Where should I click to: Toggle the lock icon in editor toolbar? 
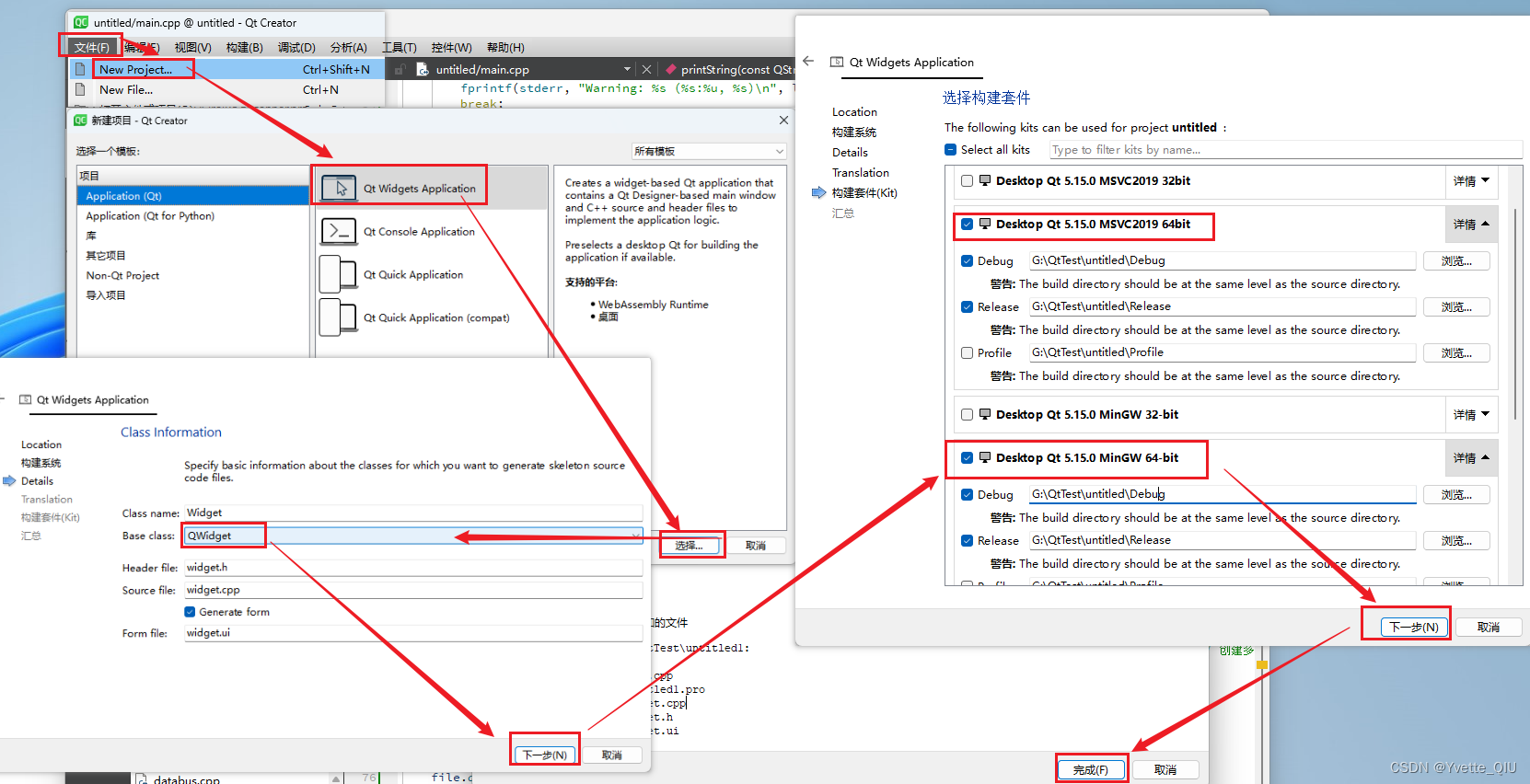coord(400,69)
